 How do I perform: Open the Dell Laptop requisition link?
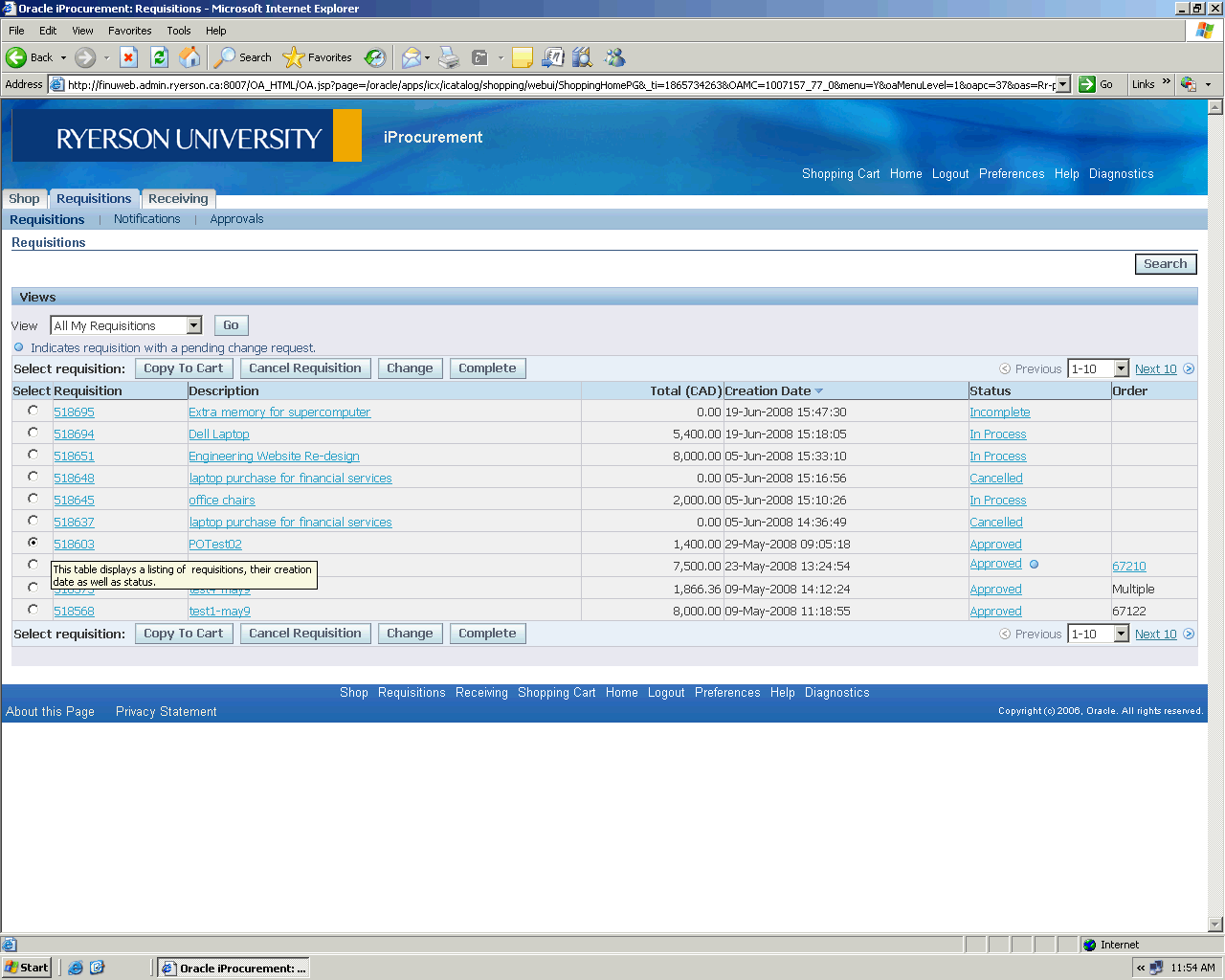[x=219, y=434]
